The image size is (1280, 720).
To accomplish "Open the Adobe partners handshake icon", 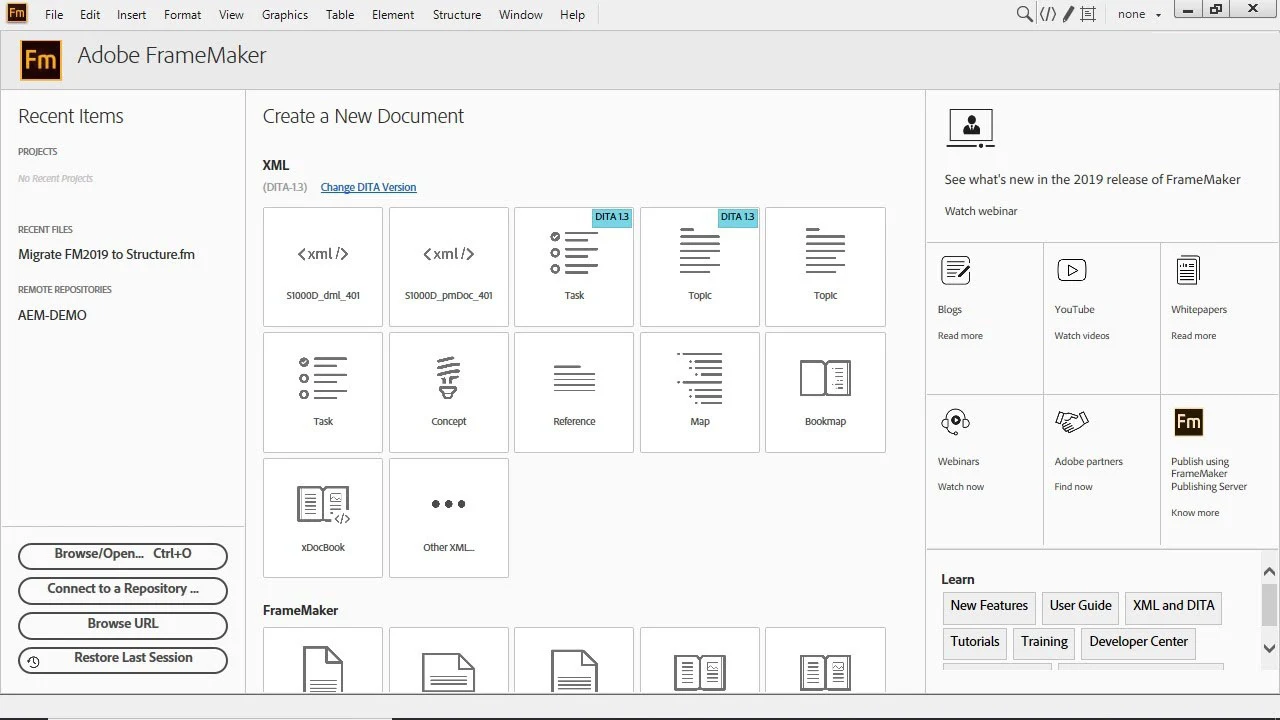I will [1071, 422].
